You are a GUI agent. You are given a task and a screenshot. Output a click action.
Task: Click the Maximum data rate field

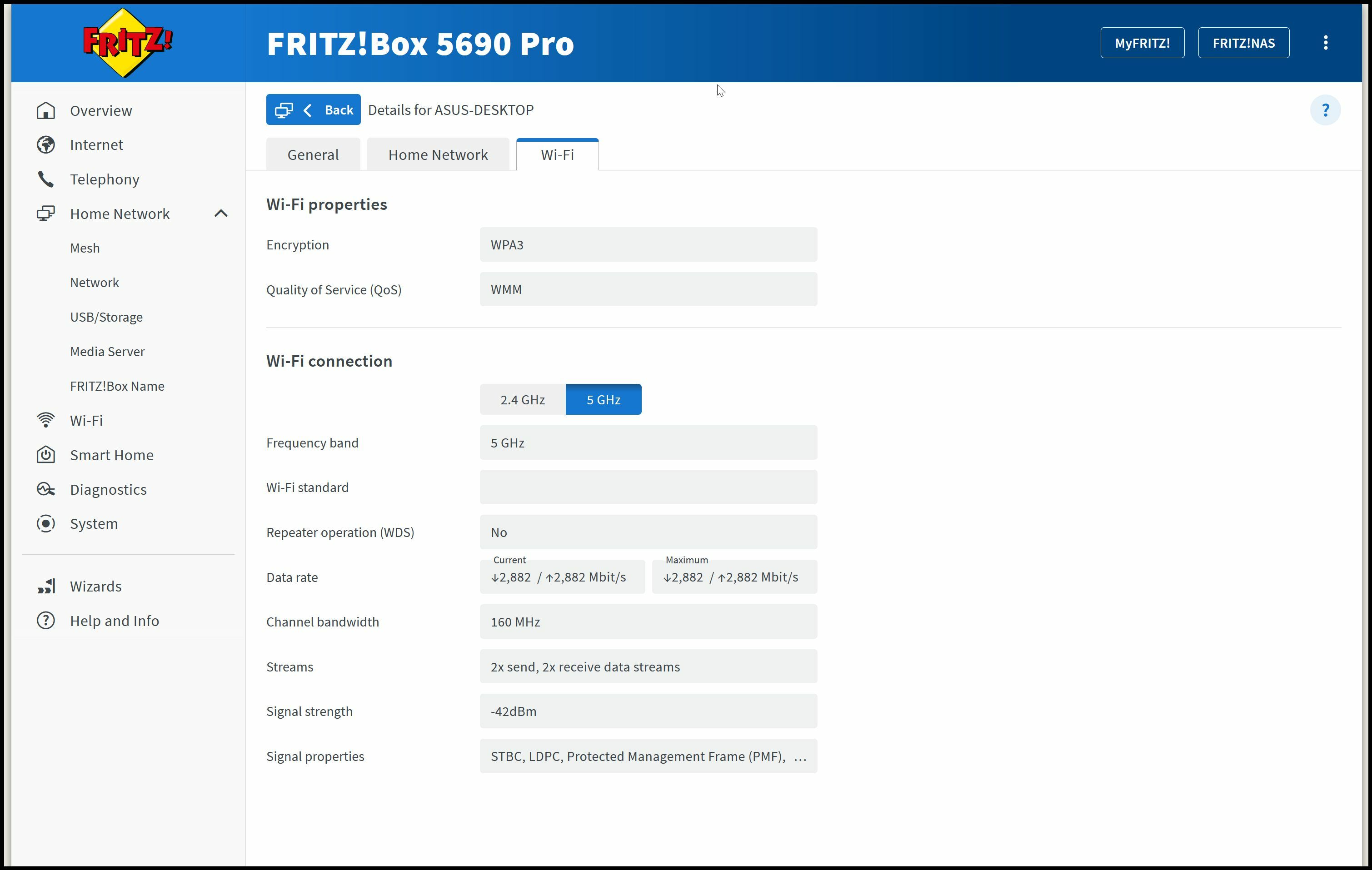coord(734,577)
